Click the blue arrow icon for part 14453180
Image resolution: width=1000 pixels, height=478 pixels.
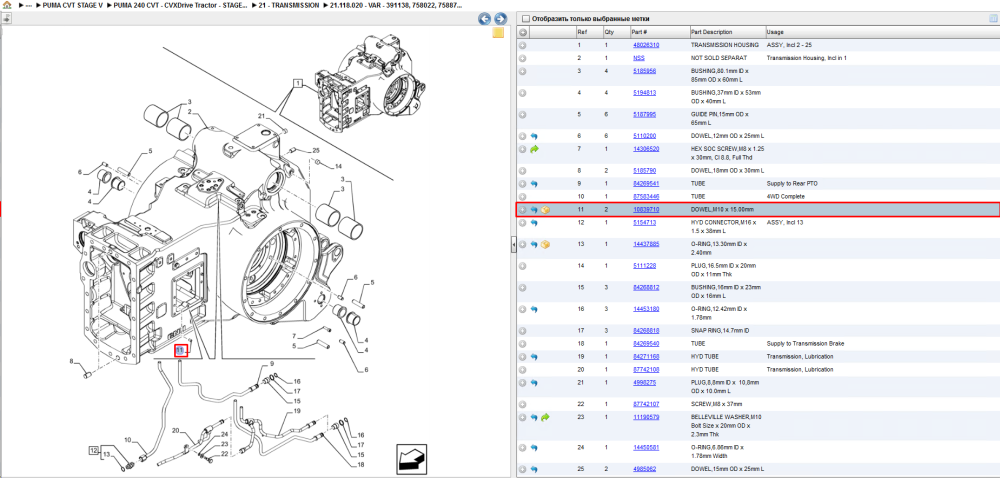click(534, 309)
